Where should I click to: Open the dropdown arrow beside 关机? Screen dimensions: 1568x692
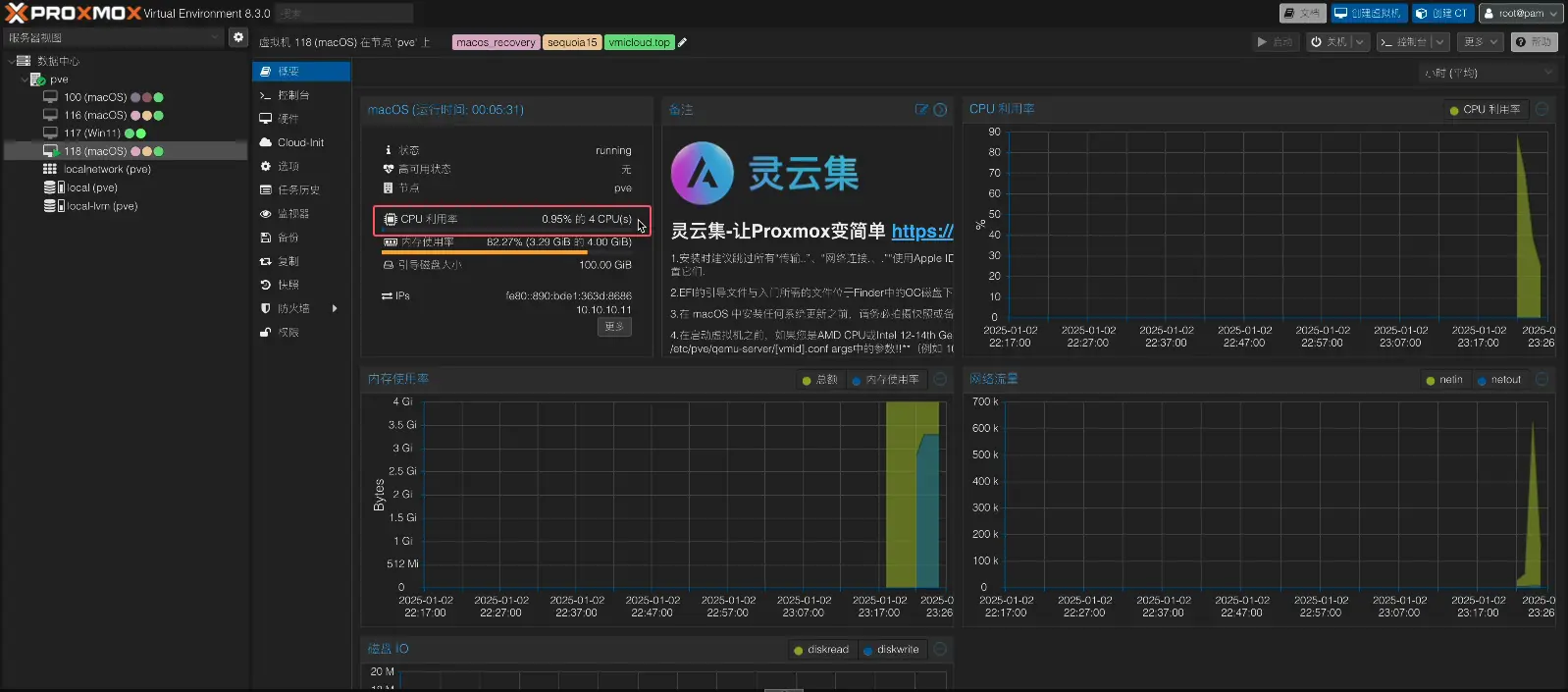click(1359, 42)
